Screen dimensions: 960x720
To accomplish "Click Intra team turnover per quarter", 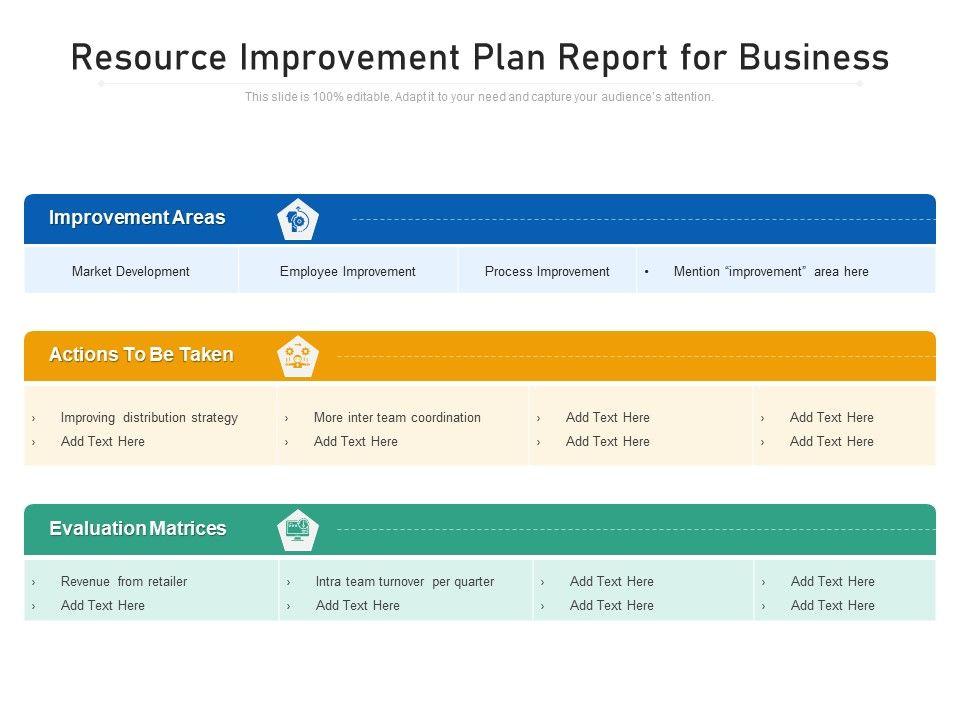I will point(405,581).
